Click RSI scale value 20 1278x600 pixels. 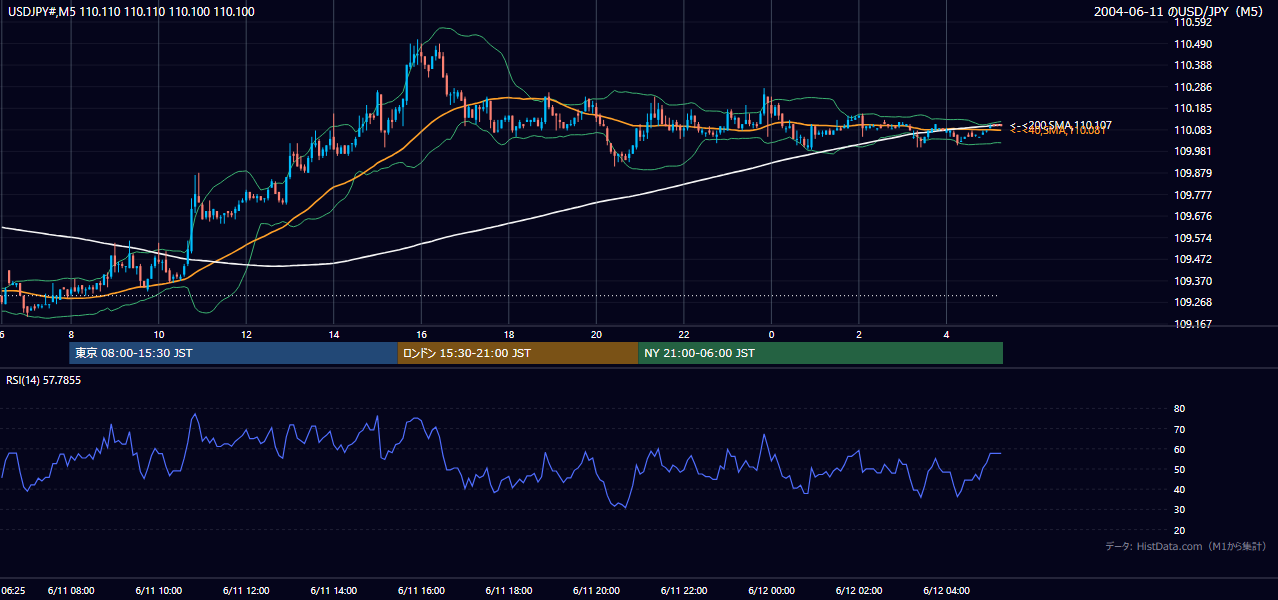click(1179, 530)
